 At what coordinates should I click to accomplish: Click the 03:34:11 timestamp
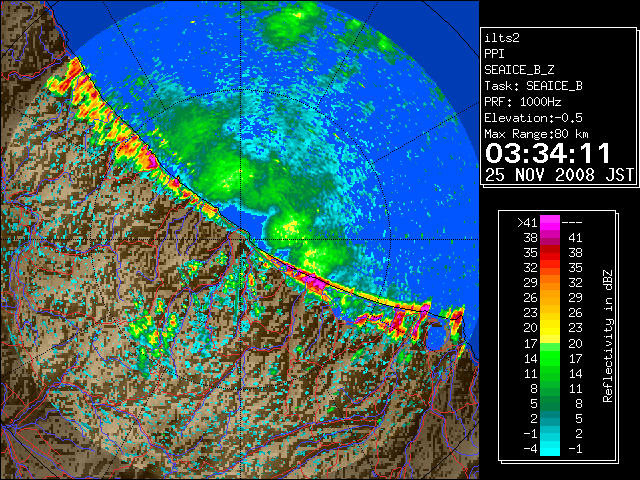coord(548,153)
